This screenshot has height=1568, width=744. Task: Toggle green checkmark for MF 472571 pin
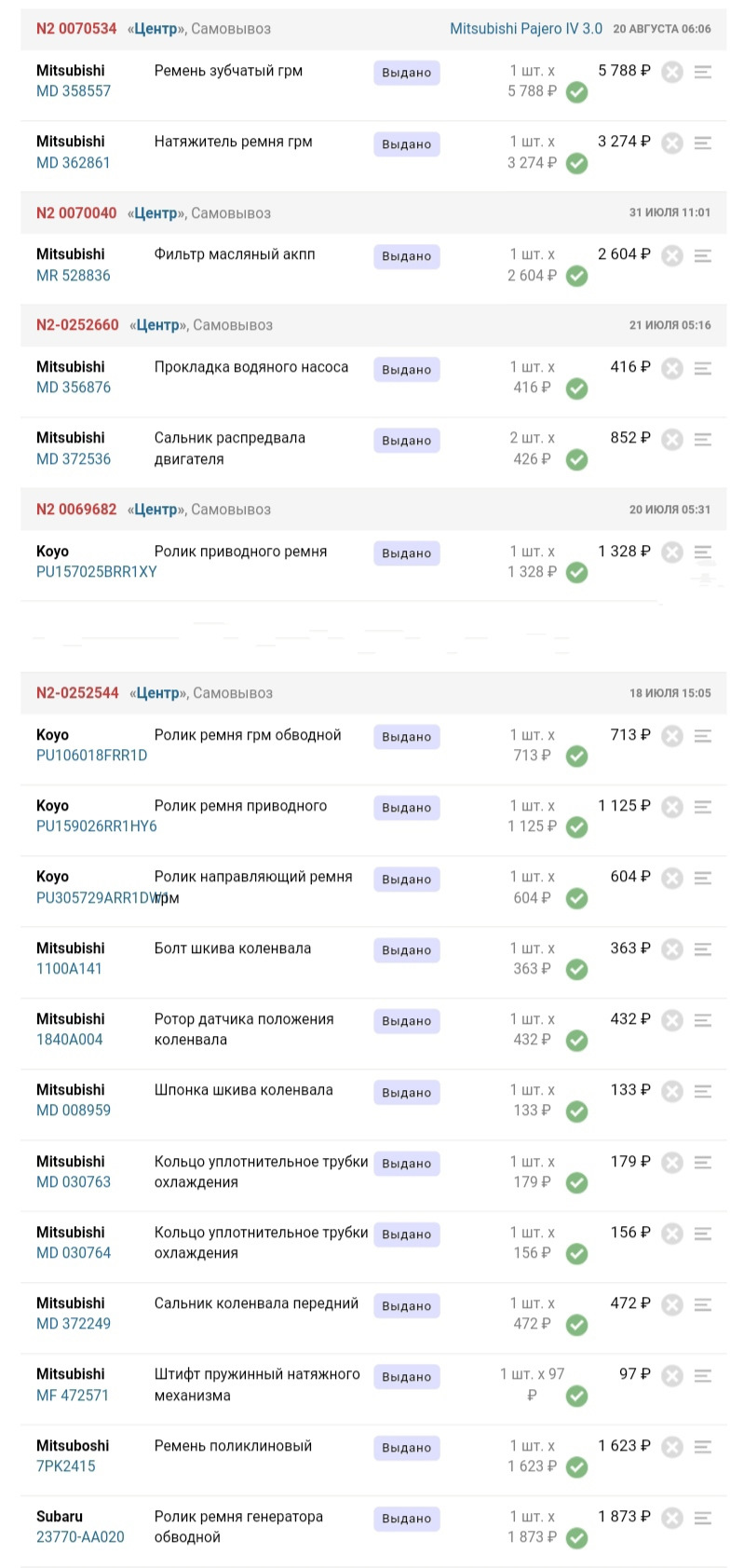577,1396
